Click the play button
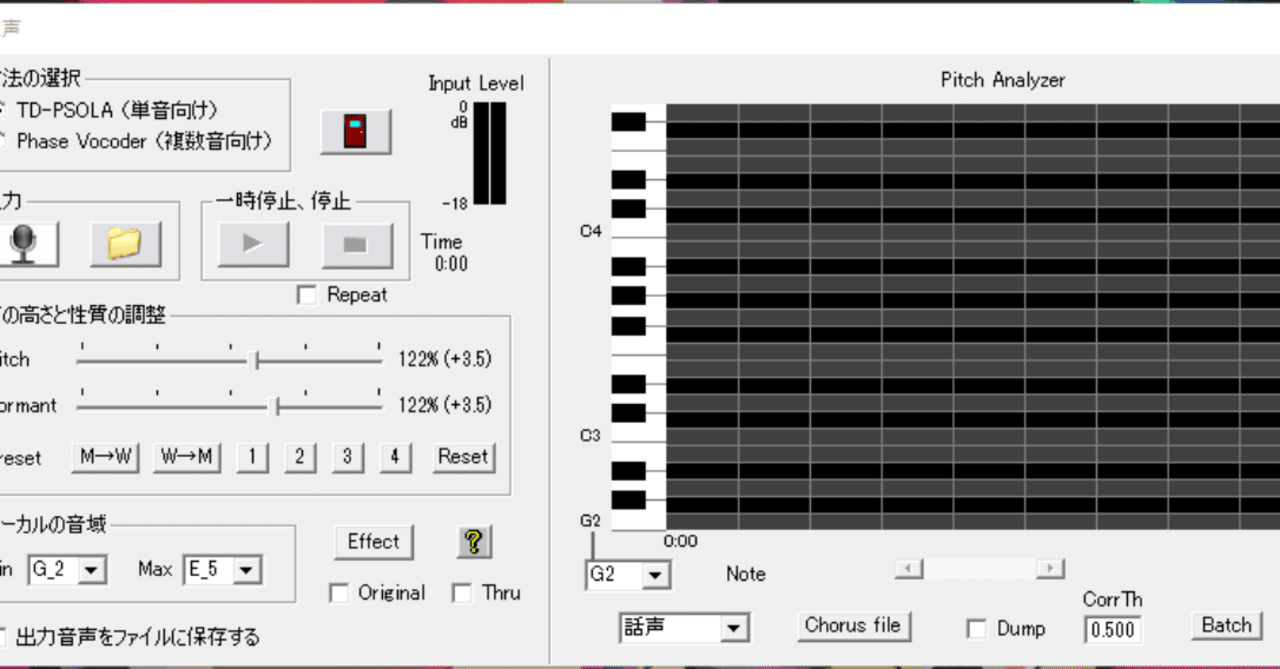This screenshot has height=669, width=1280. pos(253,244)
